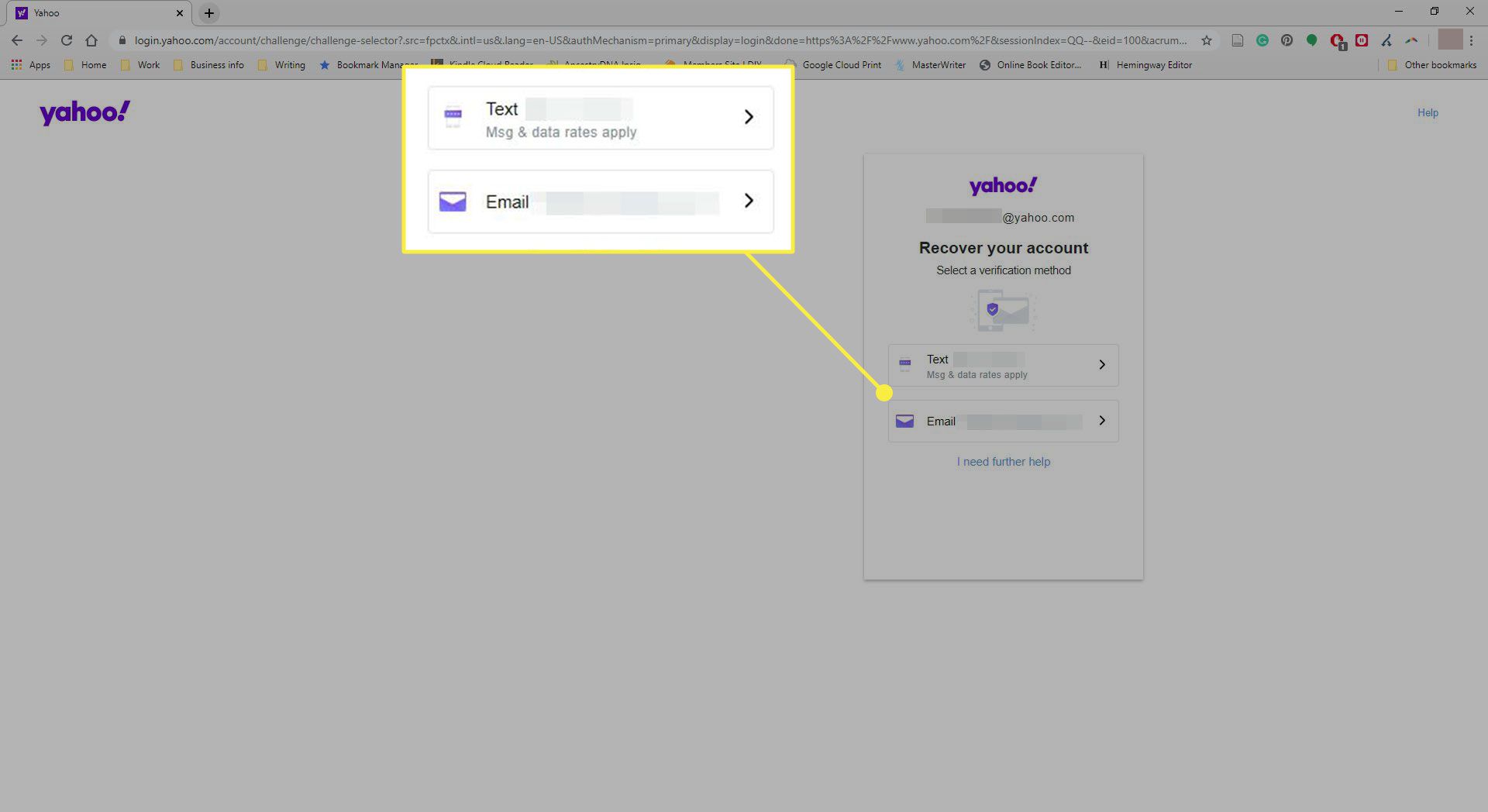Open the Online Book Editor bookmark
The width and height of the screenshot is (1488, 812).
tap(1031, 65)
